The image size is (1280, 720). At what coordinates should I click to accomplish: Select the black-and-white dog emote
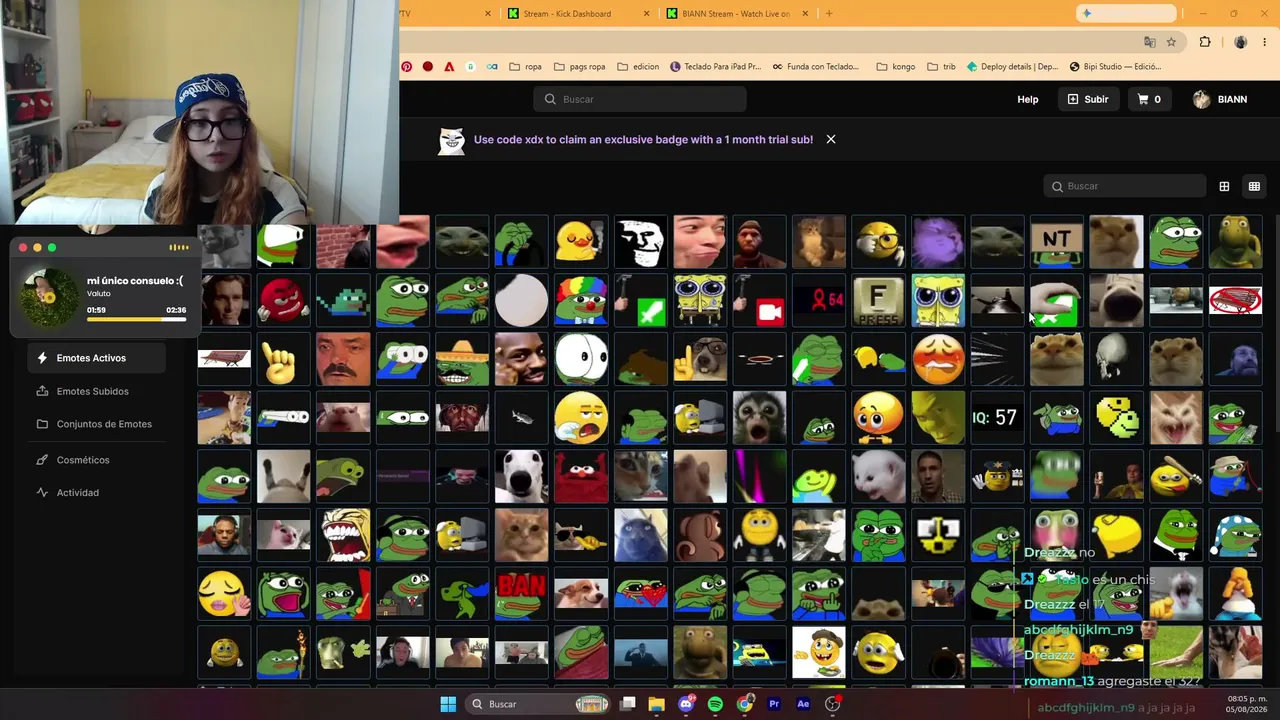[521, 476]
